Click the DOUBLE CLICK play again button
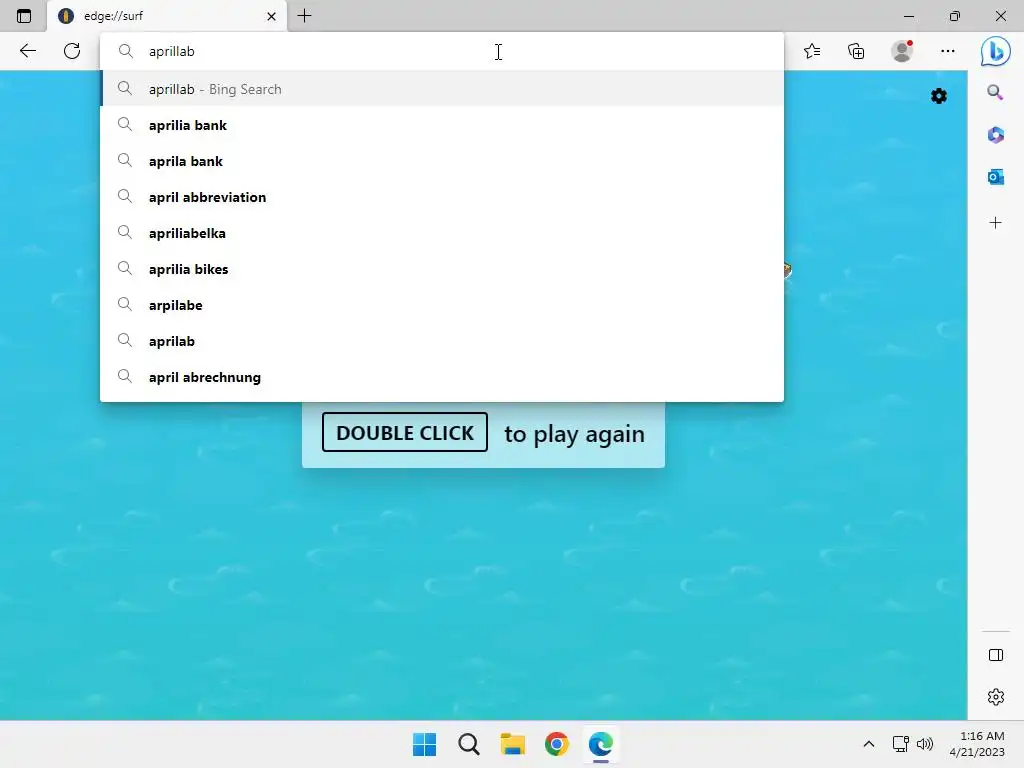Viewport: 1024px width, 768px height. [x=404, y=432]
